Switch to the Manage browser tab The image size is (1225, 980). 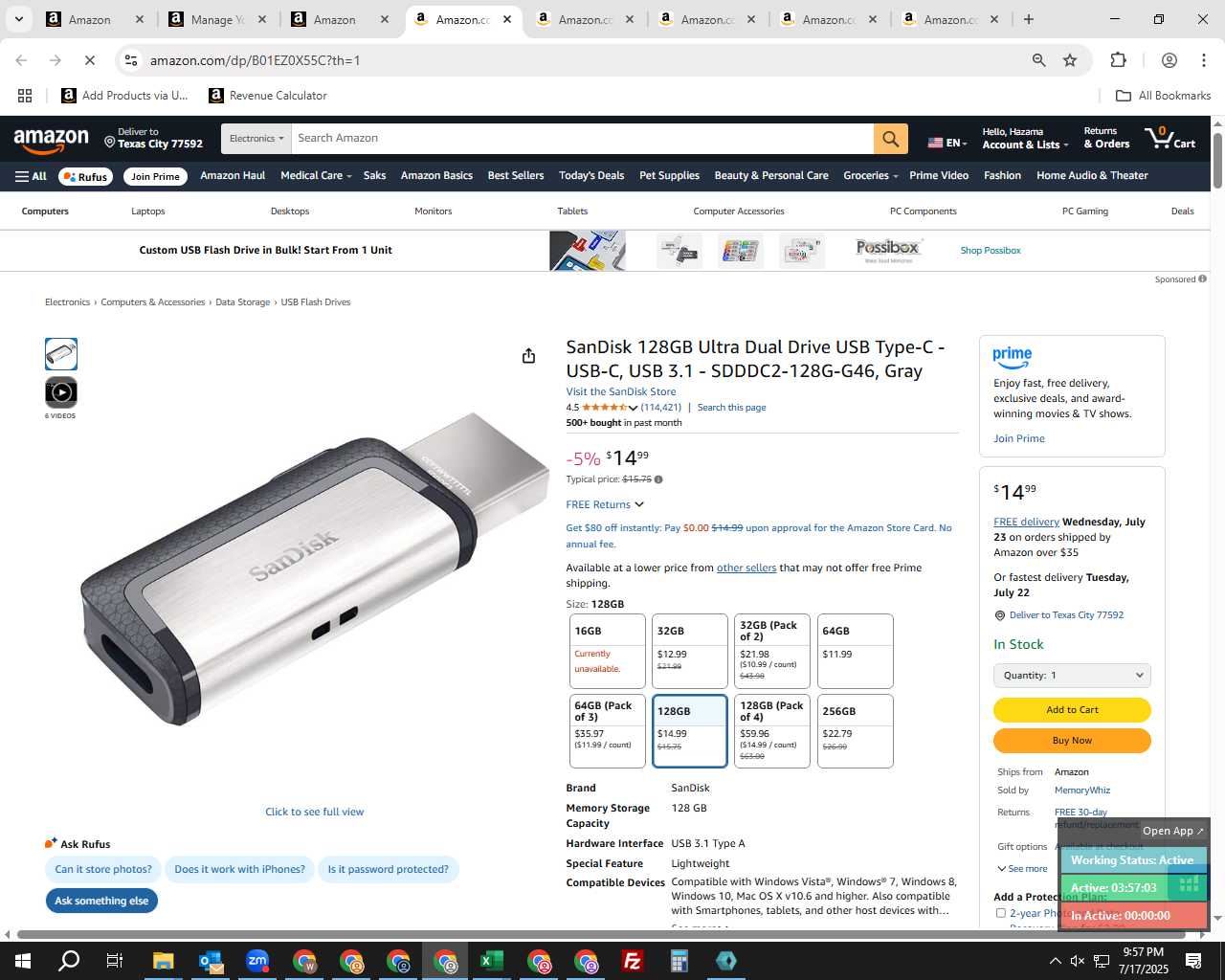pyautogui.click(x=218, y=19)
